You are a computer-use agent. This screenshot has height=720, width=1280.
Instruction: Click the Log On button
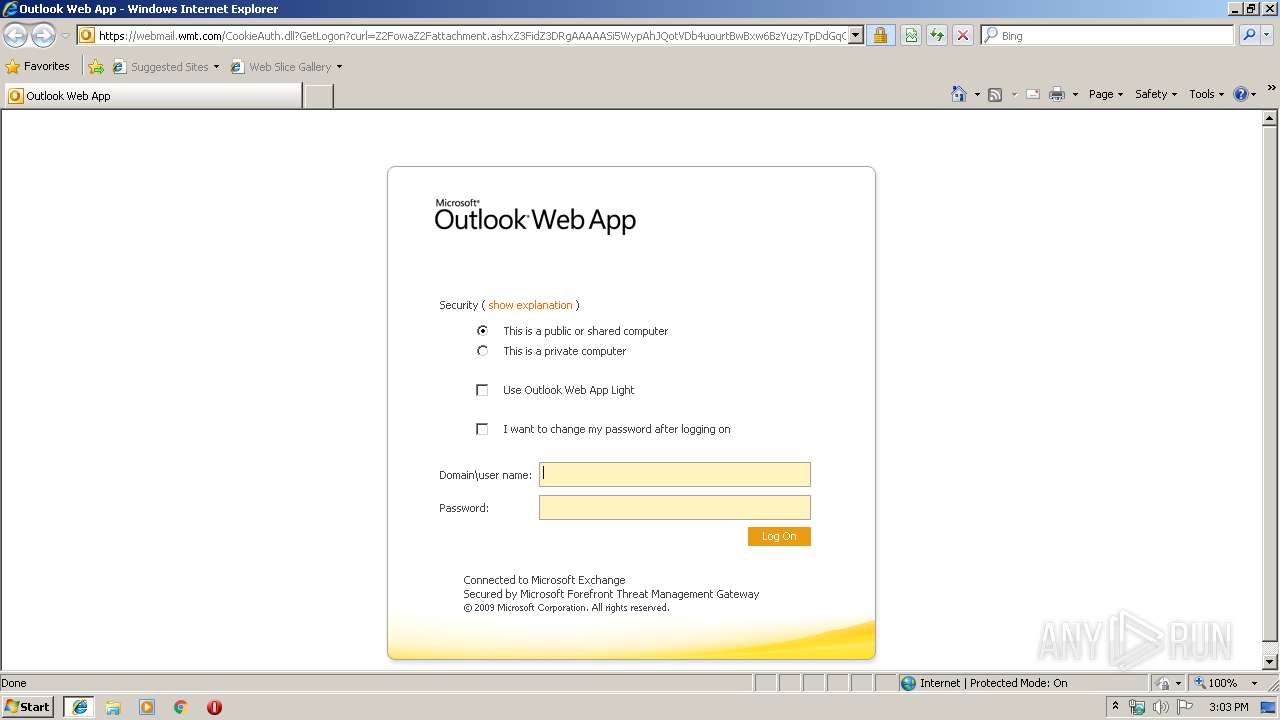coord(779,536)
